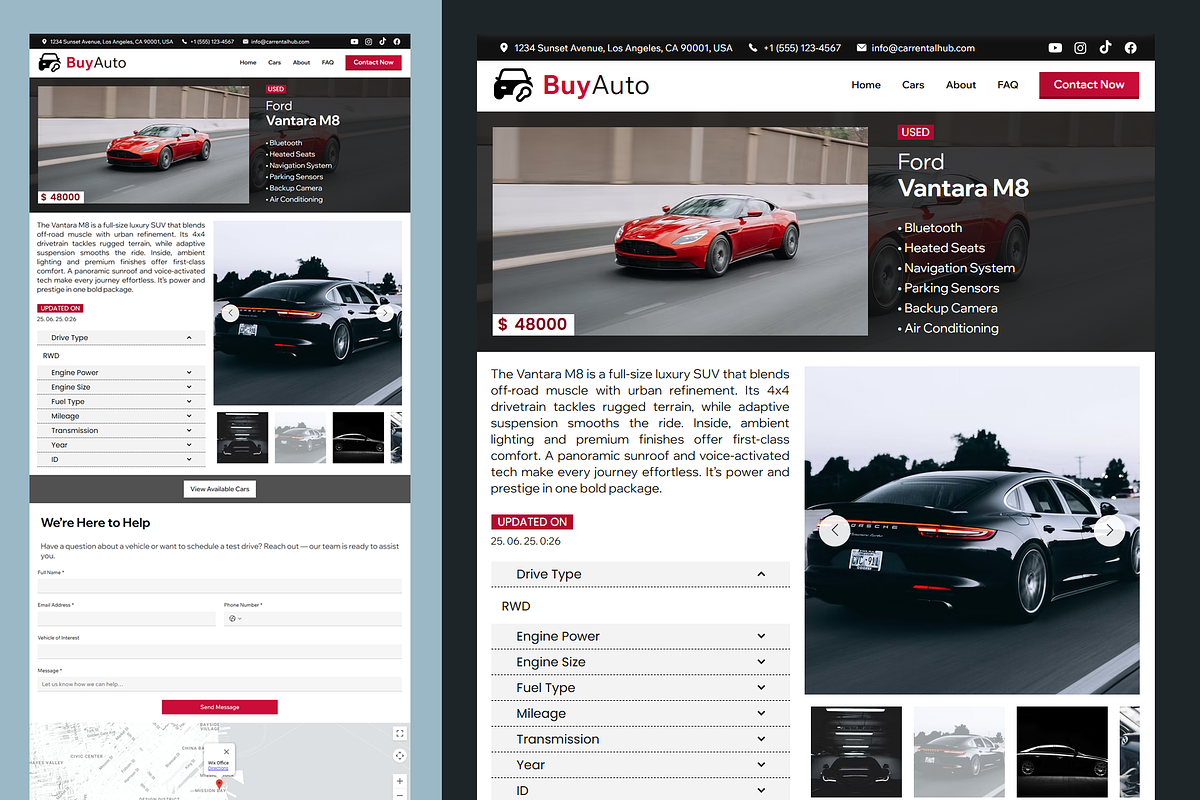Click Contact Now button in right preview

pos(1089,85)
